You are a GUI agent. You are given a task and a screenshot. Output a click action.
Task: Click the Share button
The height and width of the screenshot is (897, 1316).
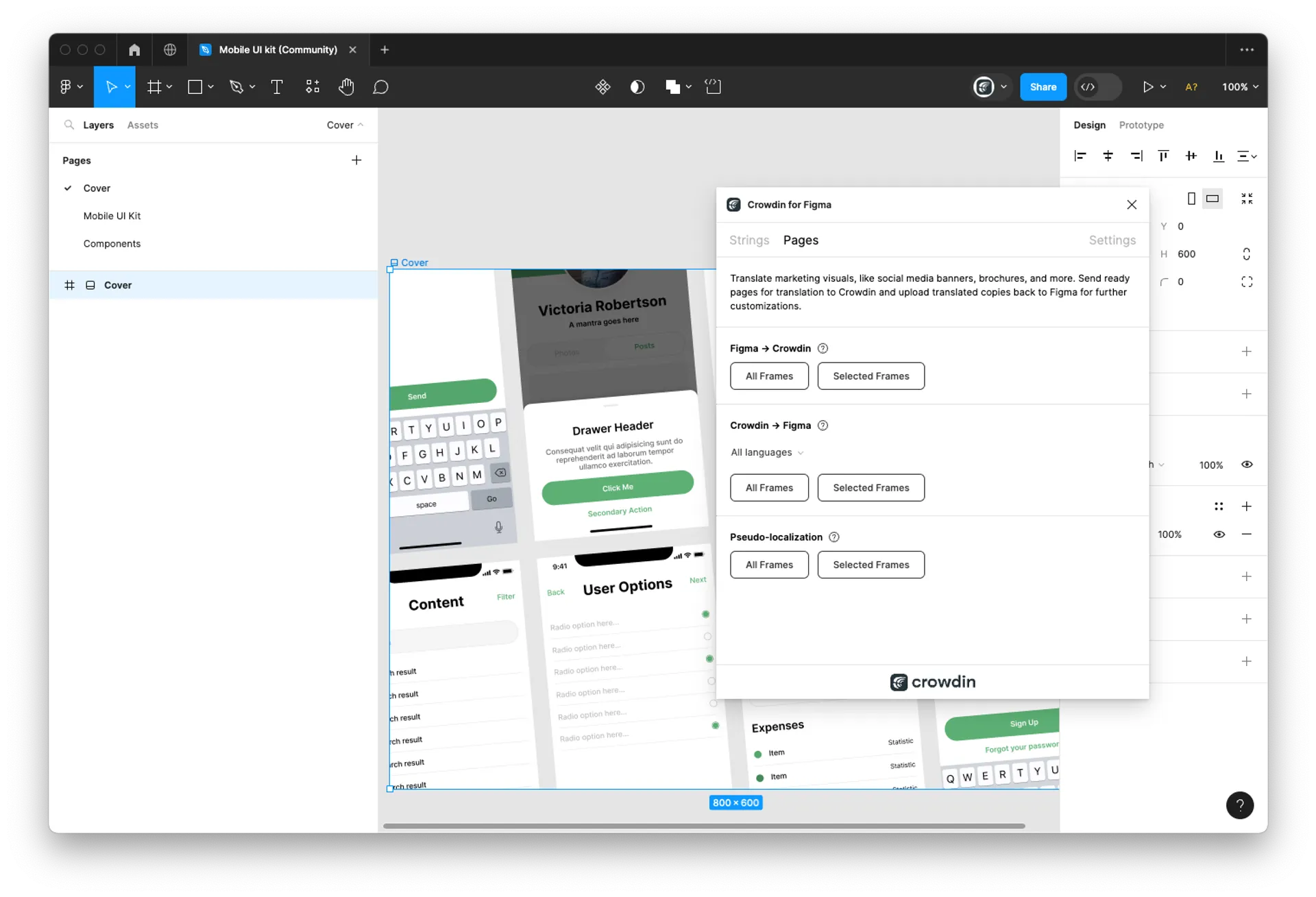(x=1043, y=87)
